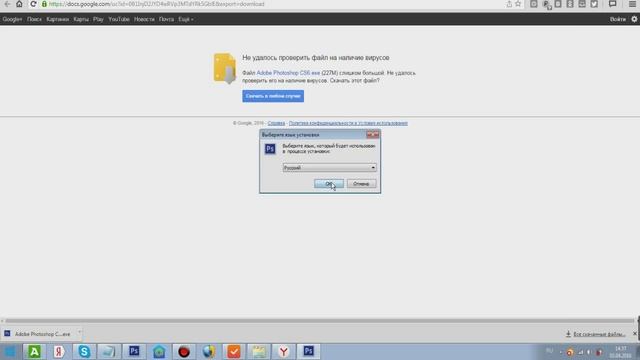Reload the current page
640x360 pixels.
pos(33,4)
